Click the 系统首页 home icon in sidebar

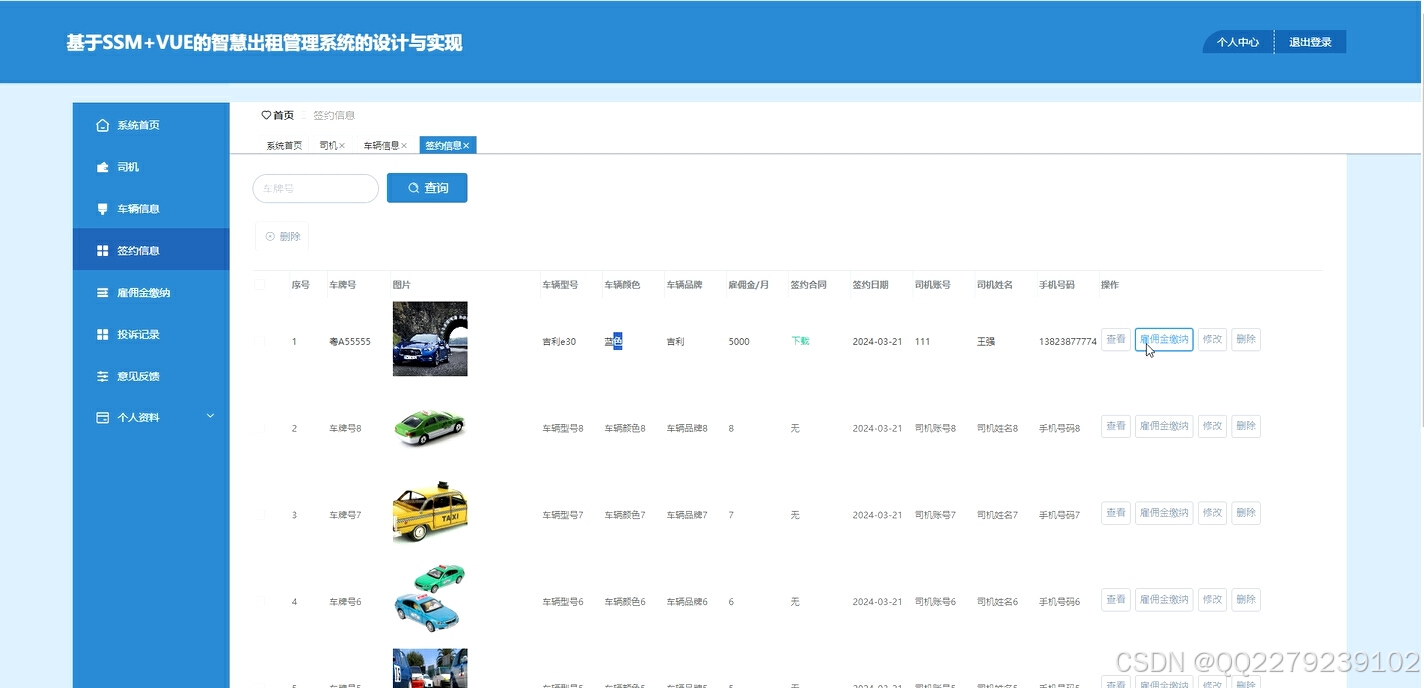click(x=102, y=124)
